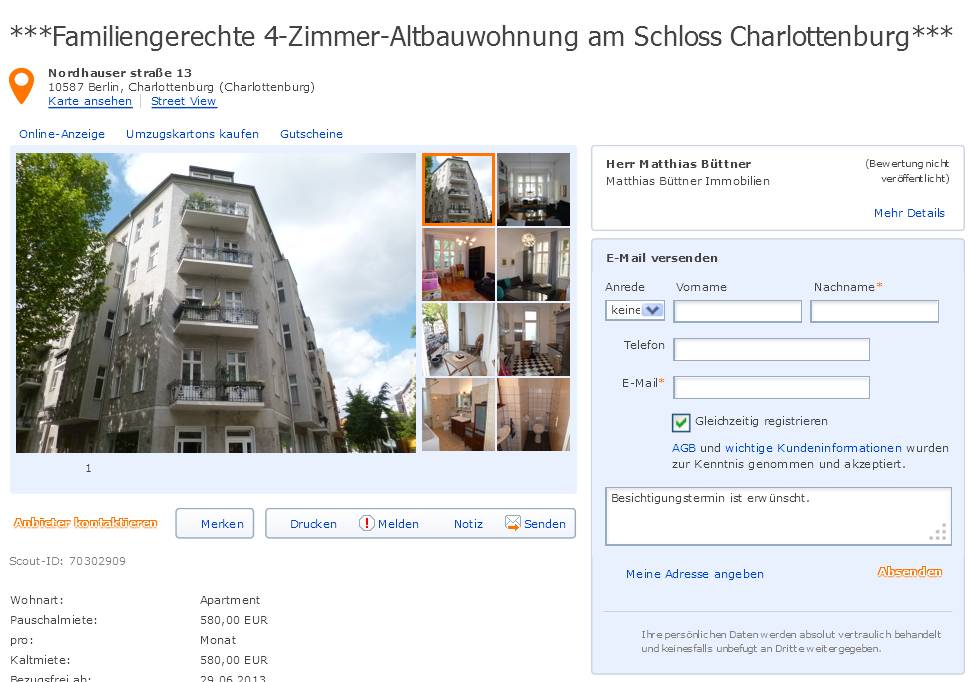Click the orange map location pin icon
Viewport: 970px width, 682px height.
click(x=22, y=85)
